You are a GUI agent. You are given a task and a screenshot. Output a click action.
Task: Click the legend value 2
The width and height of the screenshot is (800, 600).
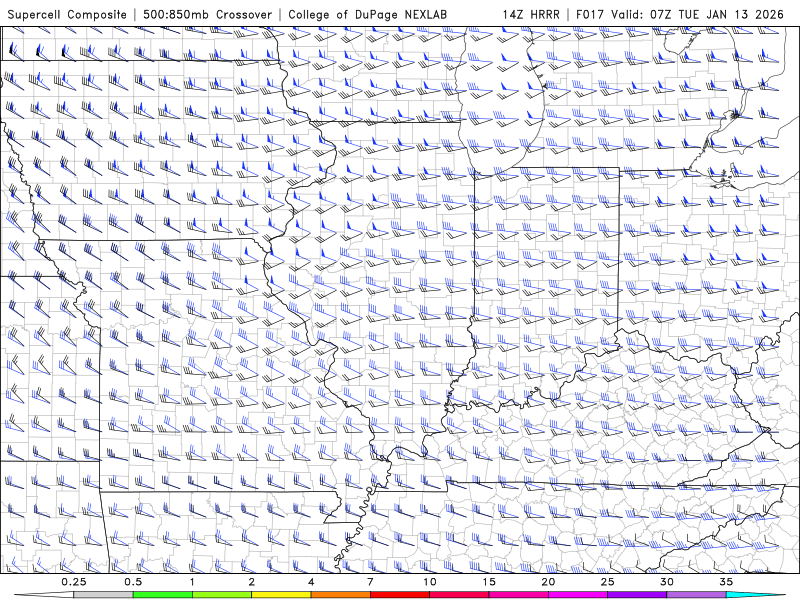(x=252, y=582)
